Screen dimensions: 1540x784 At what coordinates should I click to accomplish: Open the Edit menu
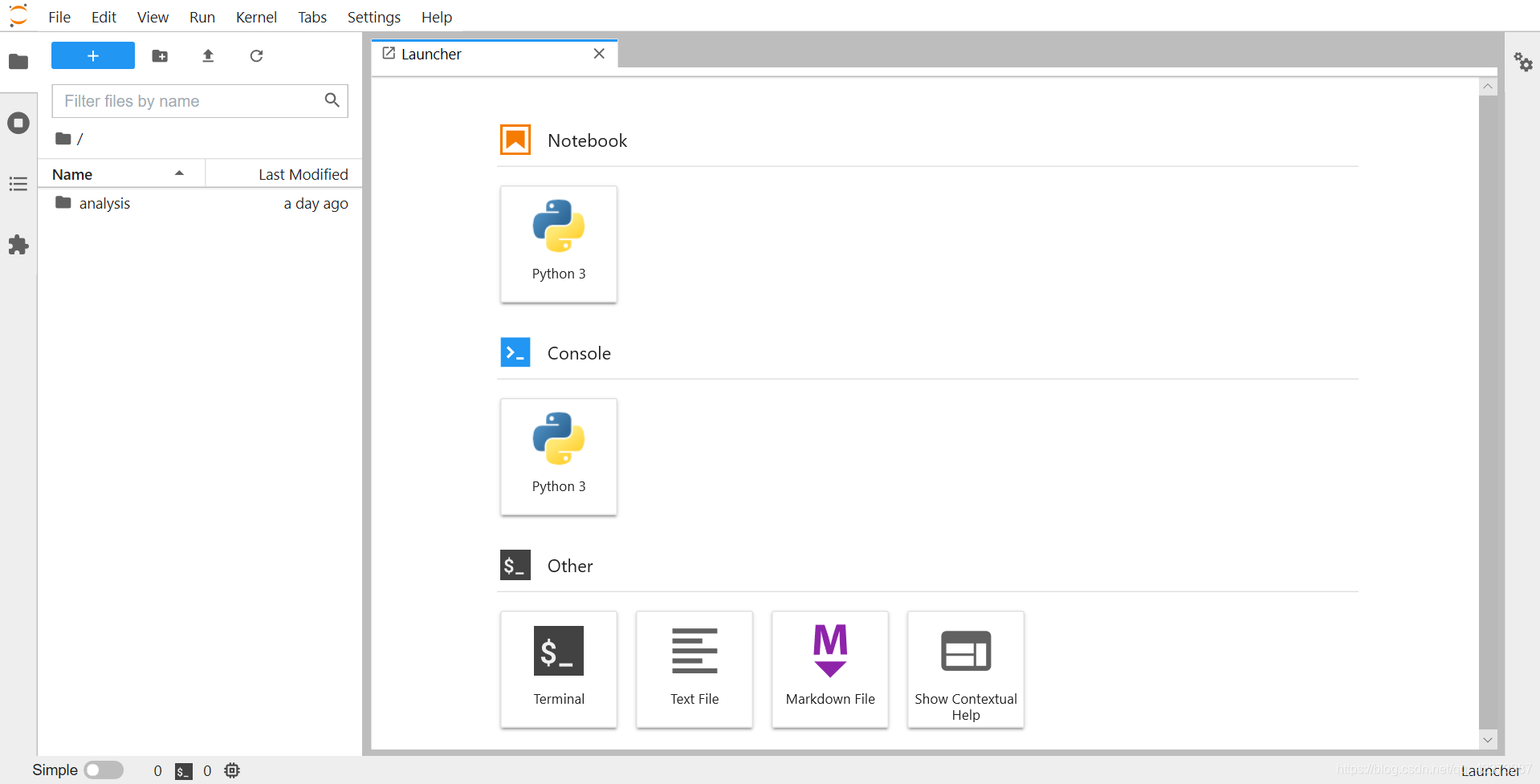click(x=104, y=17)
